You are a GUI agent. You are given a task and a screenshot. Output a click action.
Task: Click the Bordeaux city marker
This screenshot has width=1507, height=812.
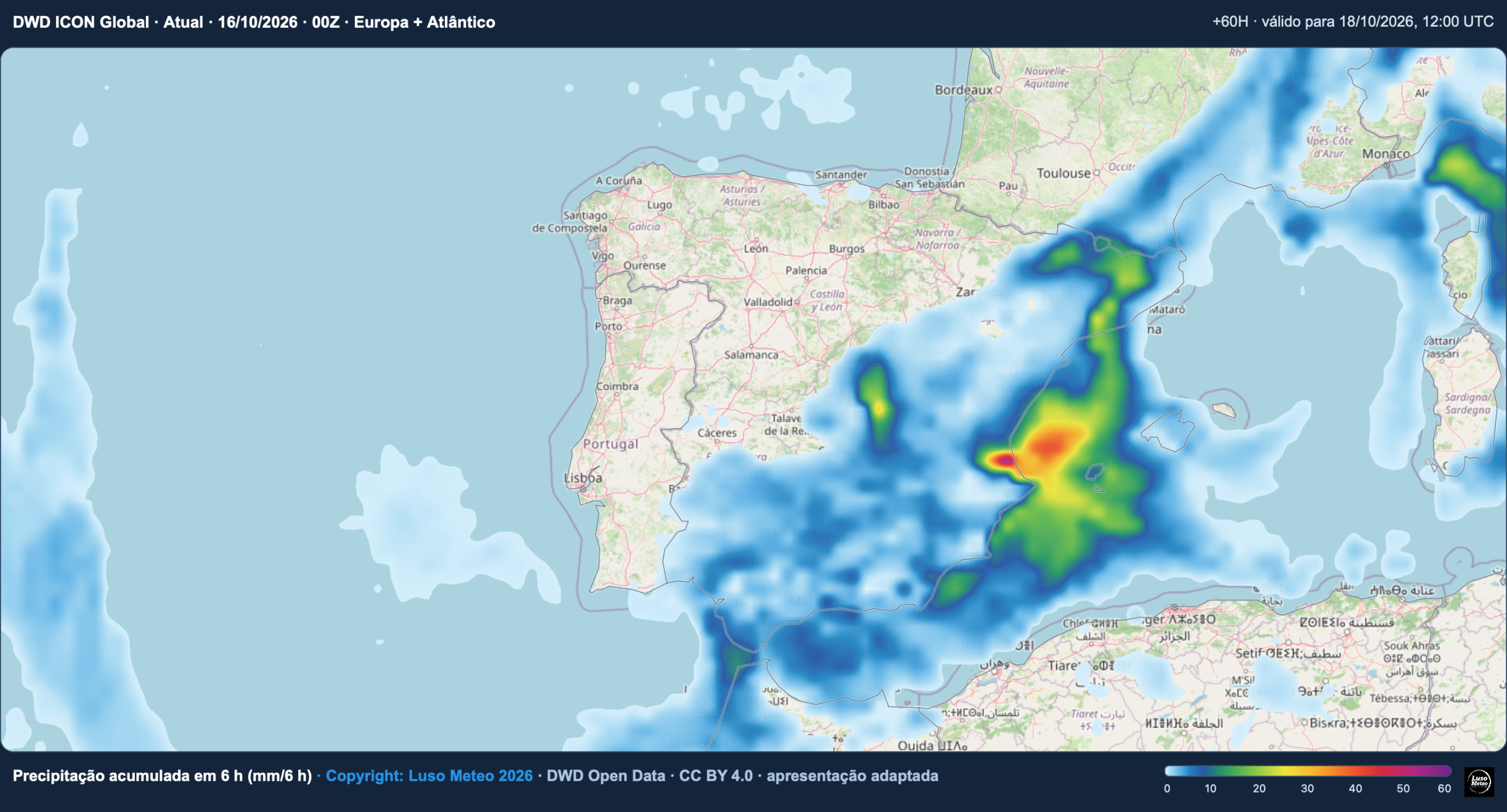click(x=998, y=90)
